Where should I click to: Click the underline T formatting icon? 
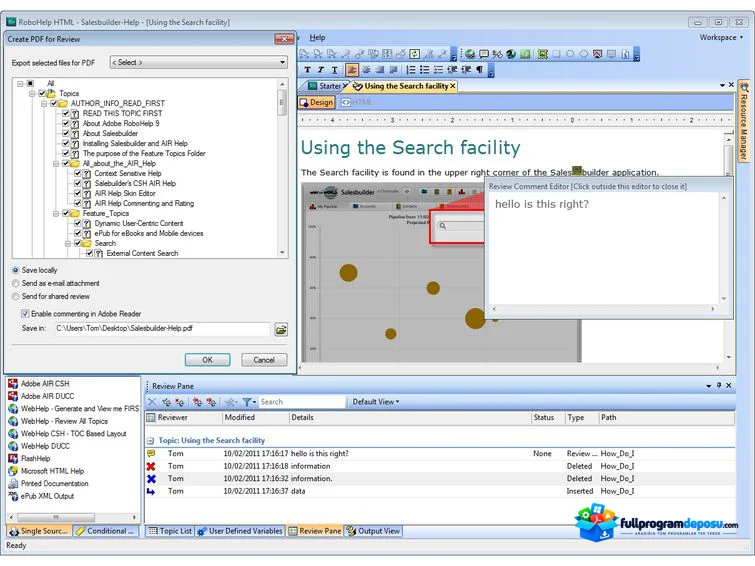[335, 70]
